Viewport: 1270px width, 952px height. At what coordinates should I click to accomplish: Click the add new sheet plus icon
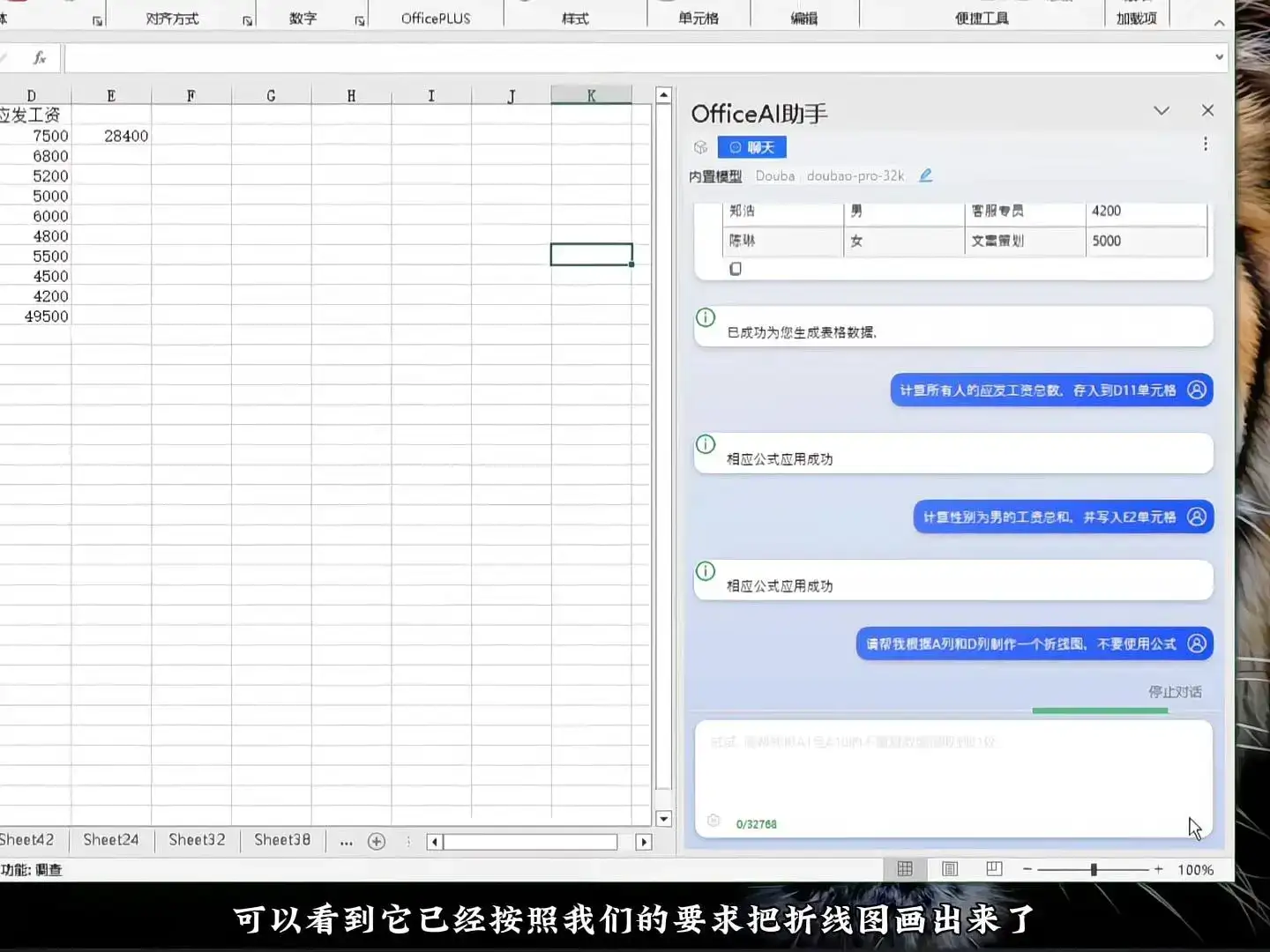click(377, 841)
